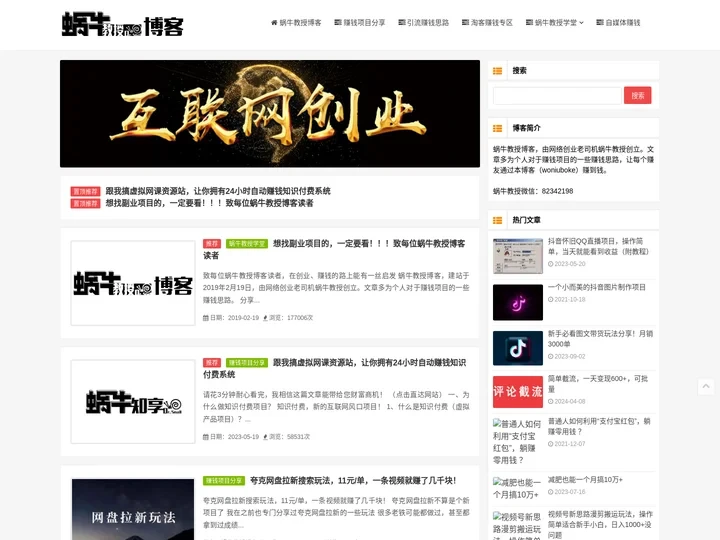Click broken image placeholder for 支付宝红包 article
The image size is (720, 540).
(518, 442)
